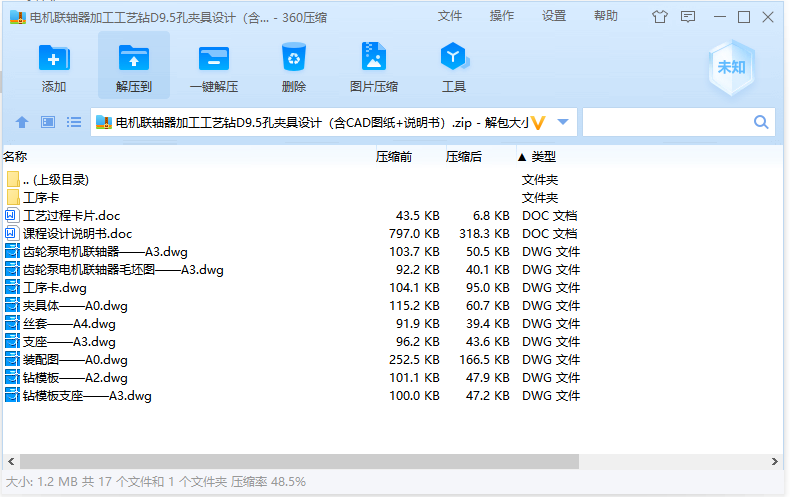This screenshot has width=790, height=497.
Task: Open the 图片压缩 image compression tool
Action: click(374, 56)
